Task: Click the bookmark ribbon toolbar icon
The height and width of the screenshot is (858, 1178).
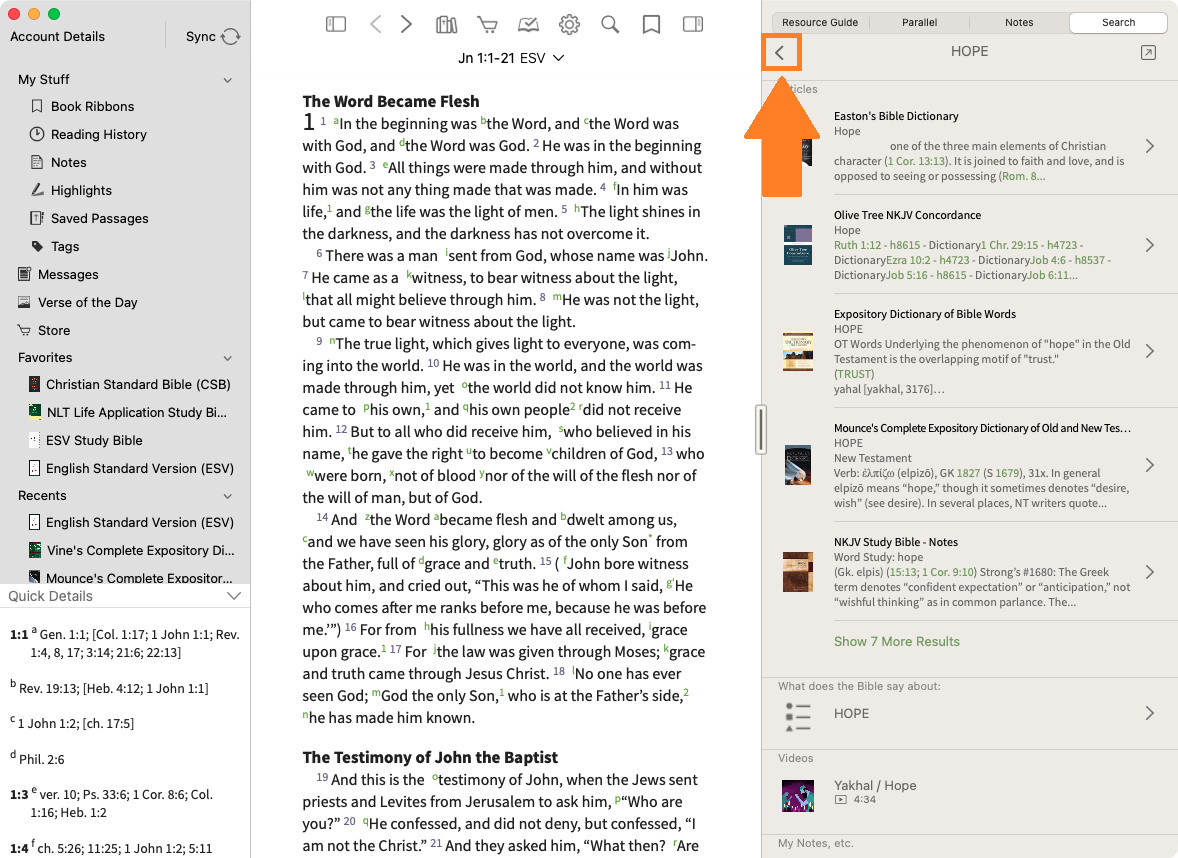Action: tap(651, 25)
